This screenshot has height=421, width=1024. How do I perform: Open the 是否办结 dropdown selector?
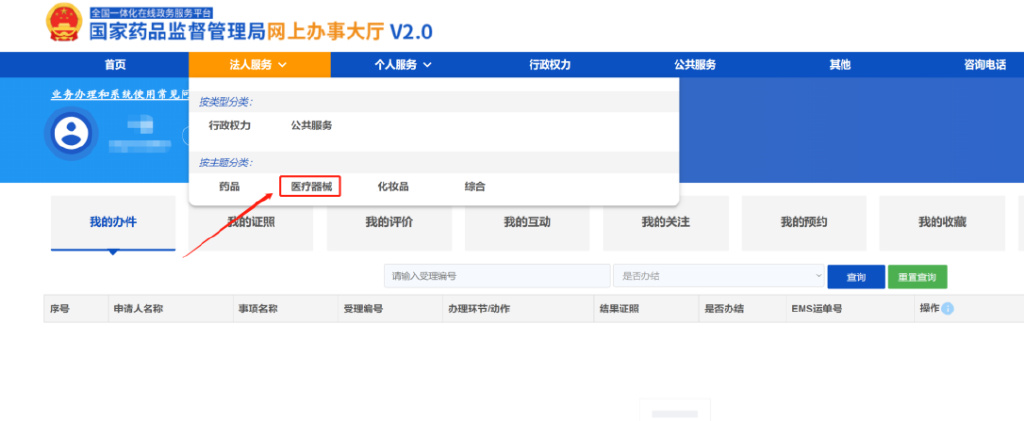pyautogui.click(x=717, y=277)
